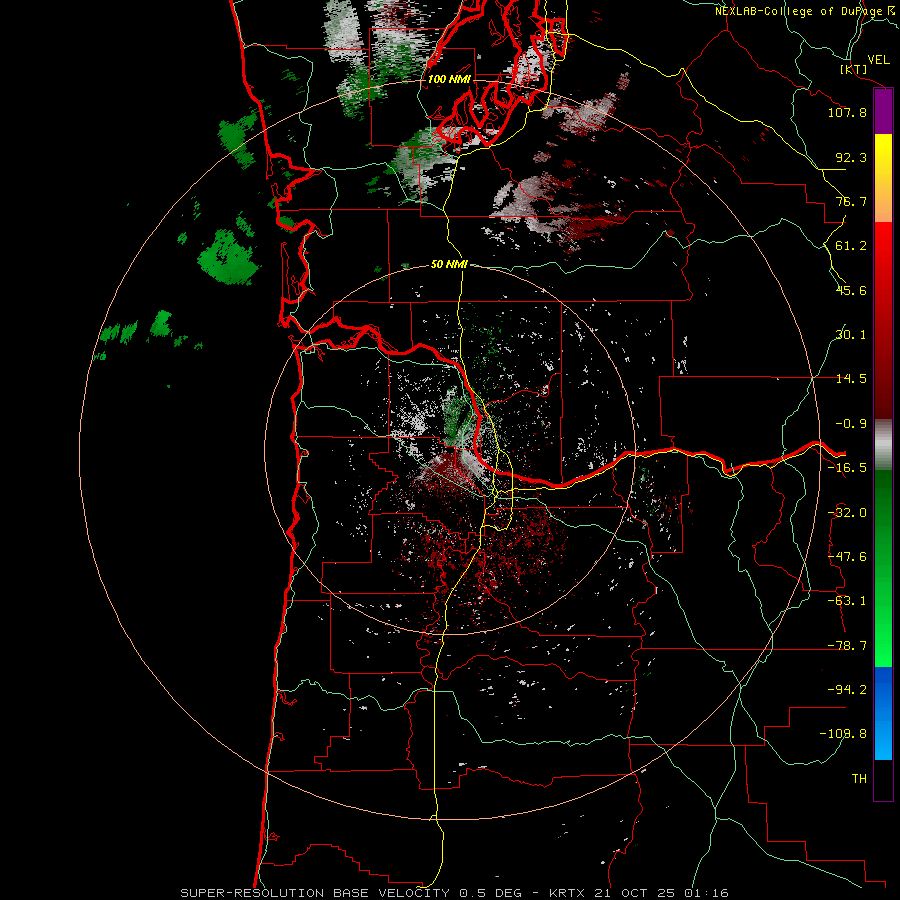This screenshot has width=900, height=900.
Task: Click the -47.6 legend value
Action: click(847, 557)
